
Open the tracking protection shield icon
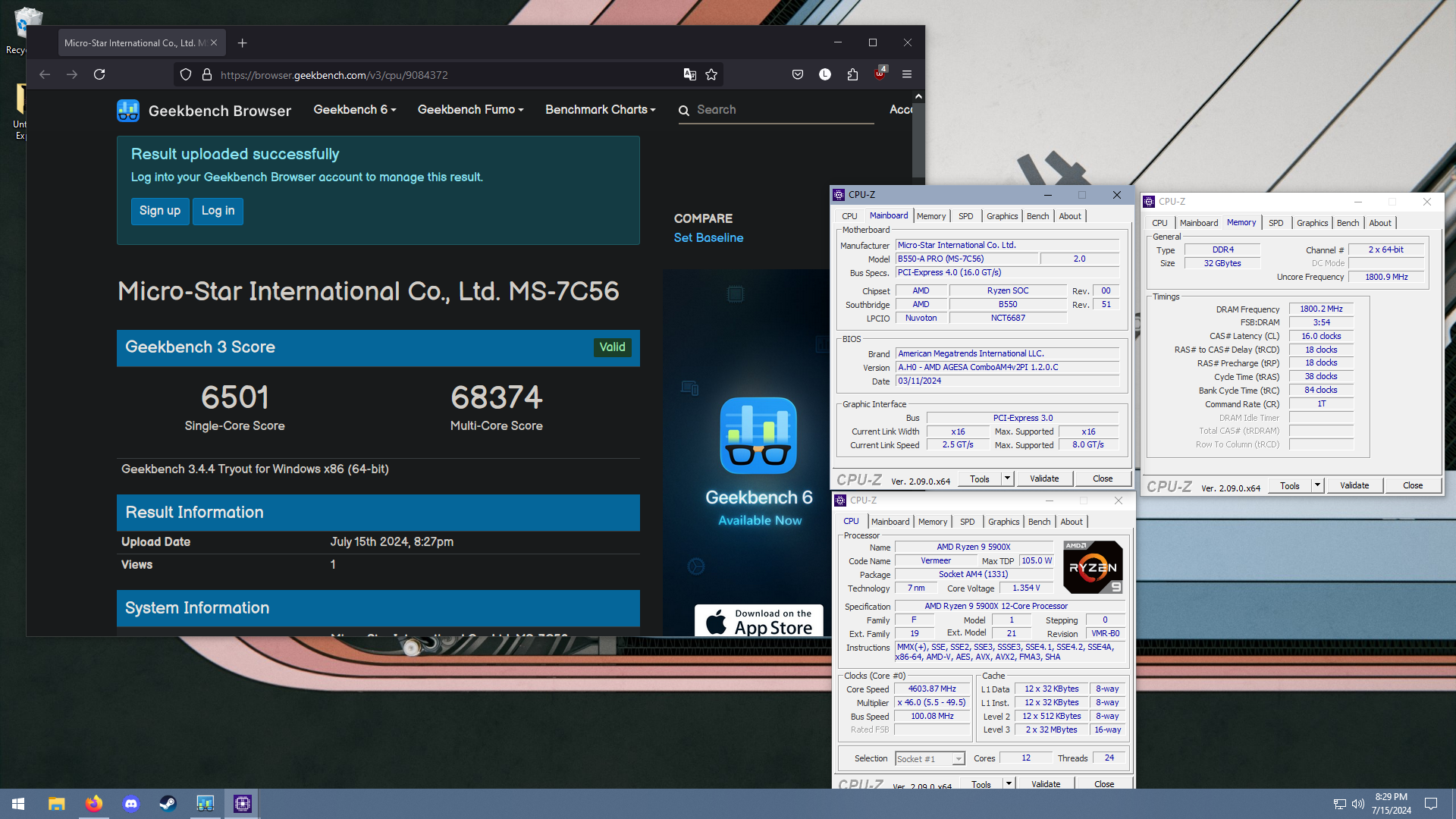coord(186,74)
